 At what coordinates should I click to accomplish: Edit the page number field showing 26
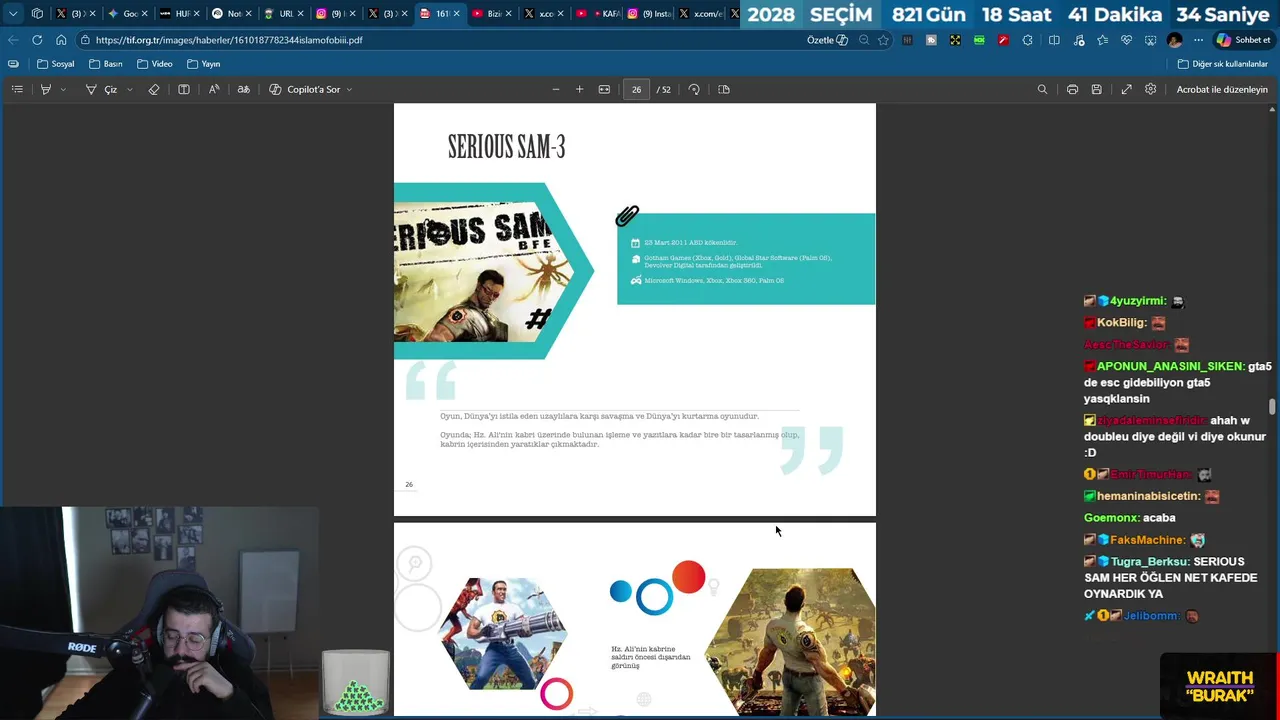coord(636,89)
